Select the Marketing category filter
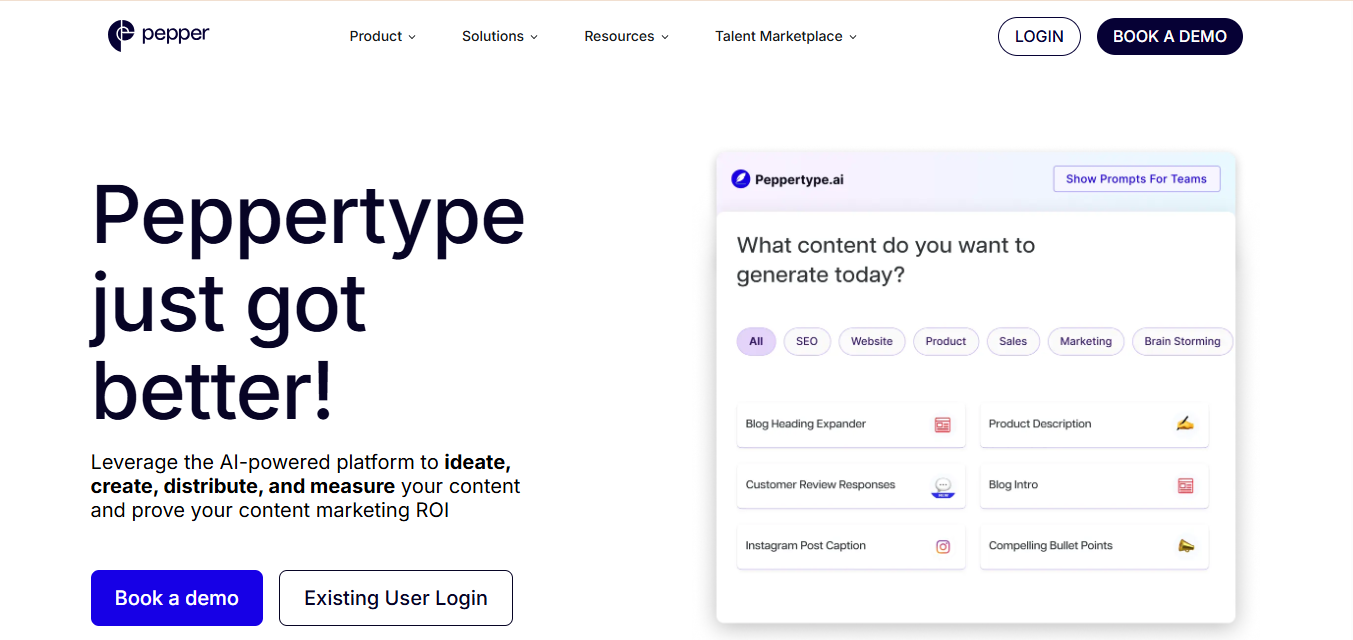 pos(1086,341)
